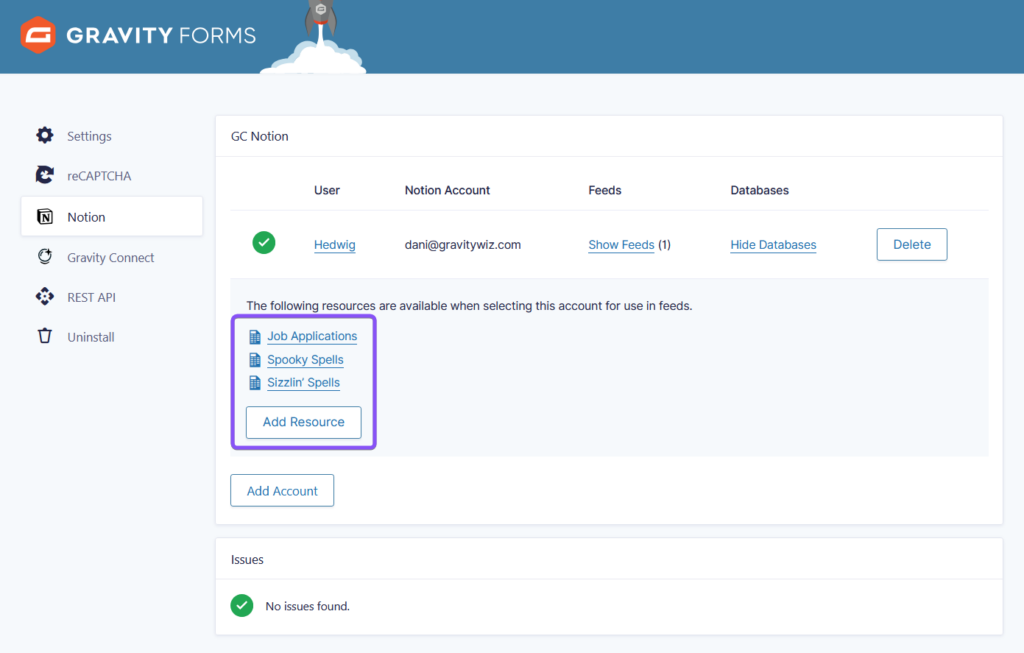Open the Spooky Spells database link
Image resolution: width=1024 pixels, height=653 pixels.
click(x=305, y=360)
